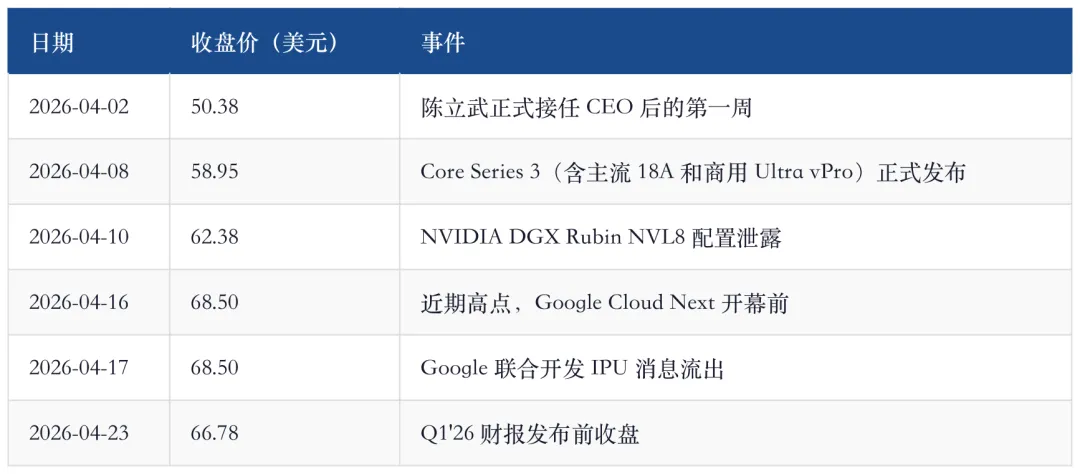
Task: Click the Google 联合开发 IPU event cell
Action: click(x=736, y=368)
